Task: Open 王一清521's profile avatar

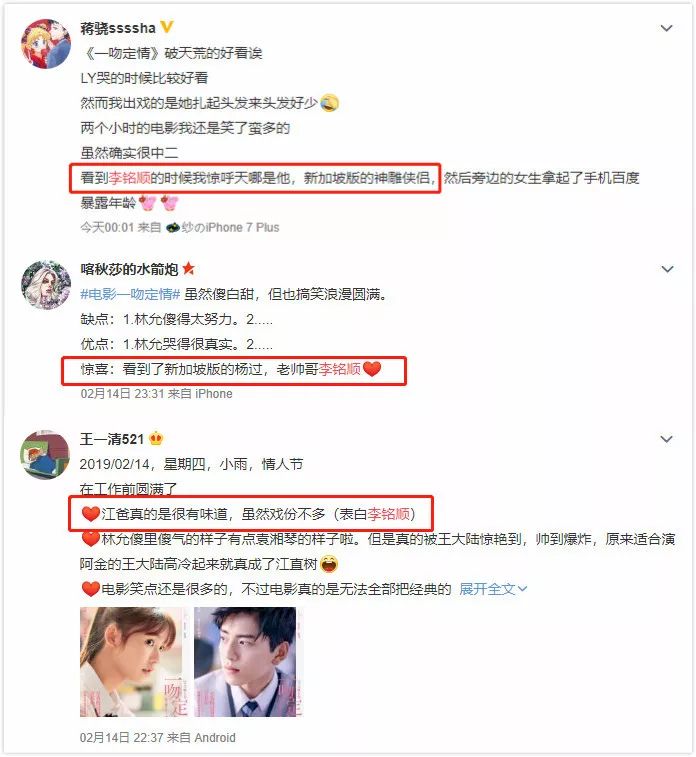Action: coord(45,455)
